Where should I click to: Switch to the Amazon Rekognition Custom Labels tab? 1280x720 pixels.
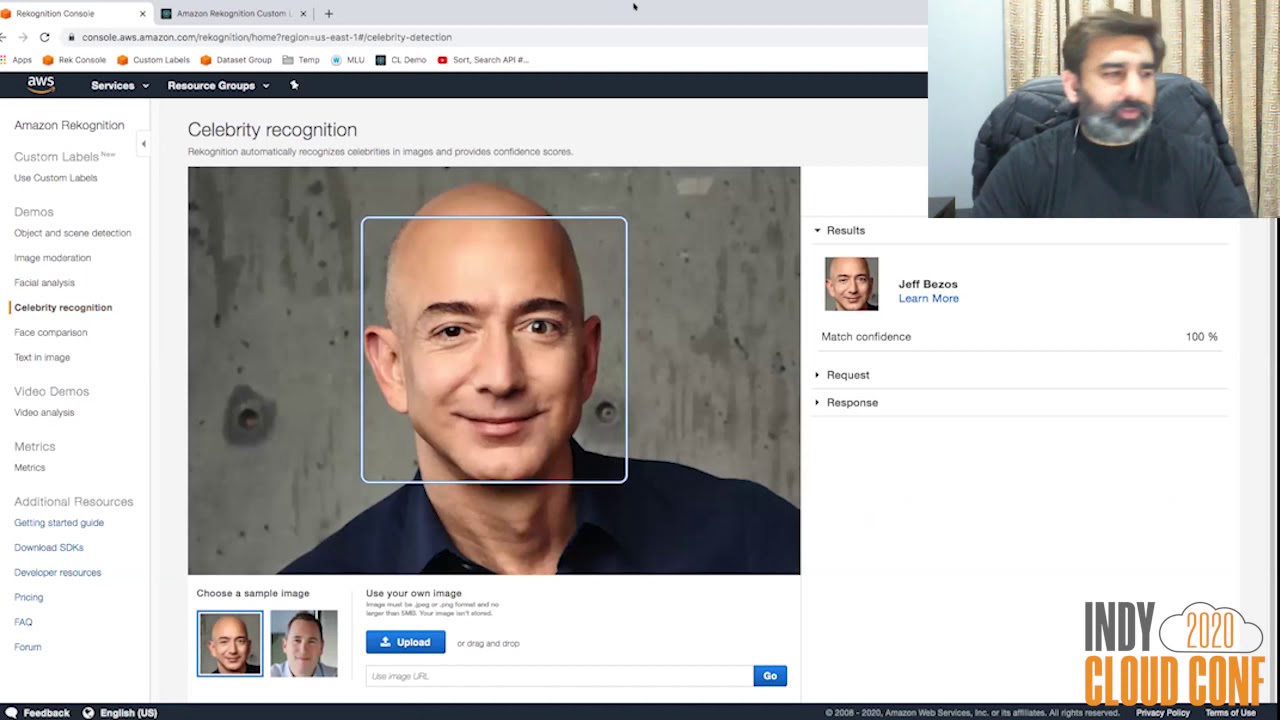[234, 14]
